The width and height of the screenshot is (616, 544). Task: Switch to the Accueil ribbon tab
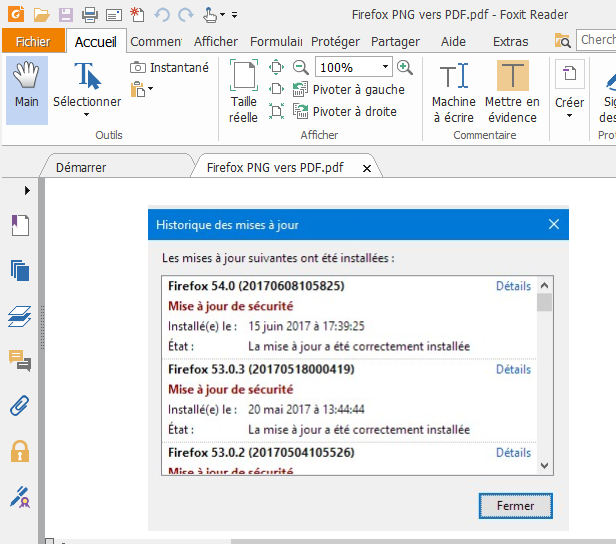[x=95, y=42]
